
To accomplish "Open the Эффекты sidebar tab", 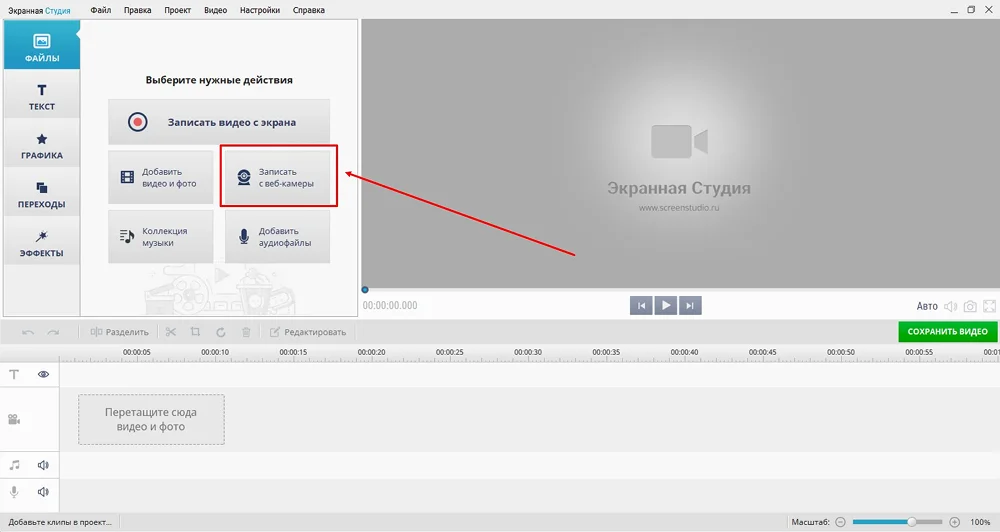I will pos(42,243).
